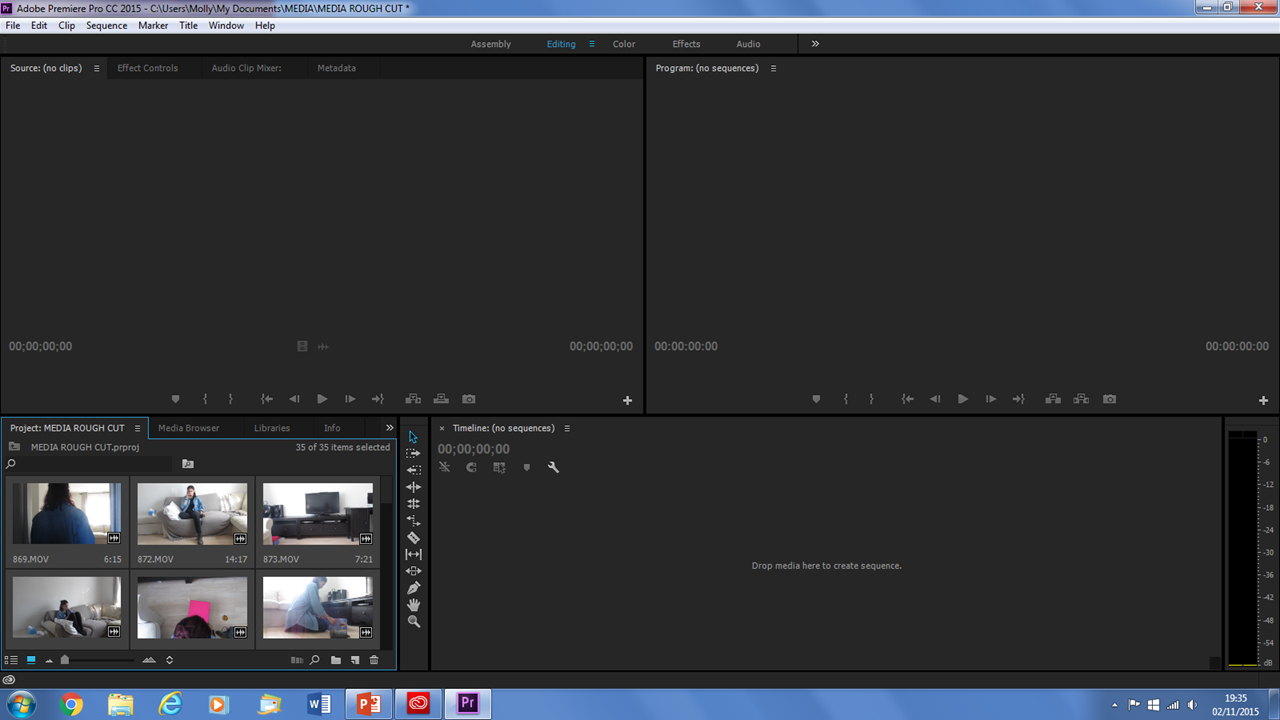The height and width of the screenshot is (720, 1280).
Task: Toggle Snap in Timeline panel
Action: point(471,467)
